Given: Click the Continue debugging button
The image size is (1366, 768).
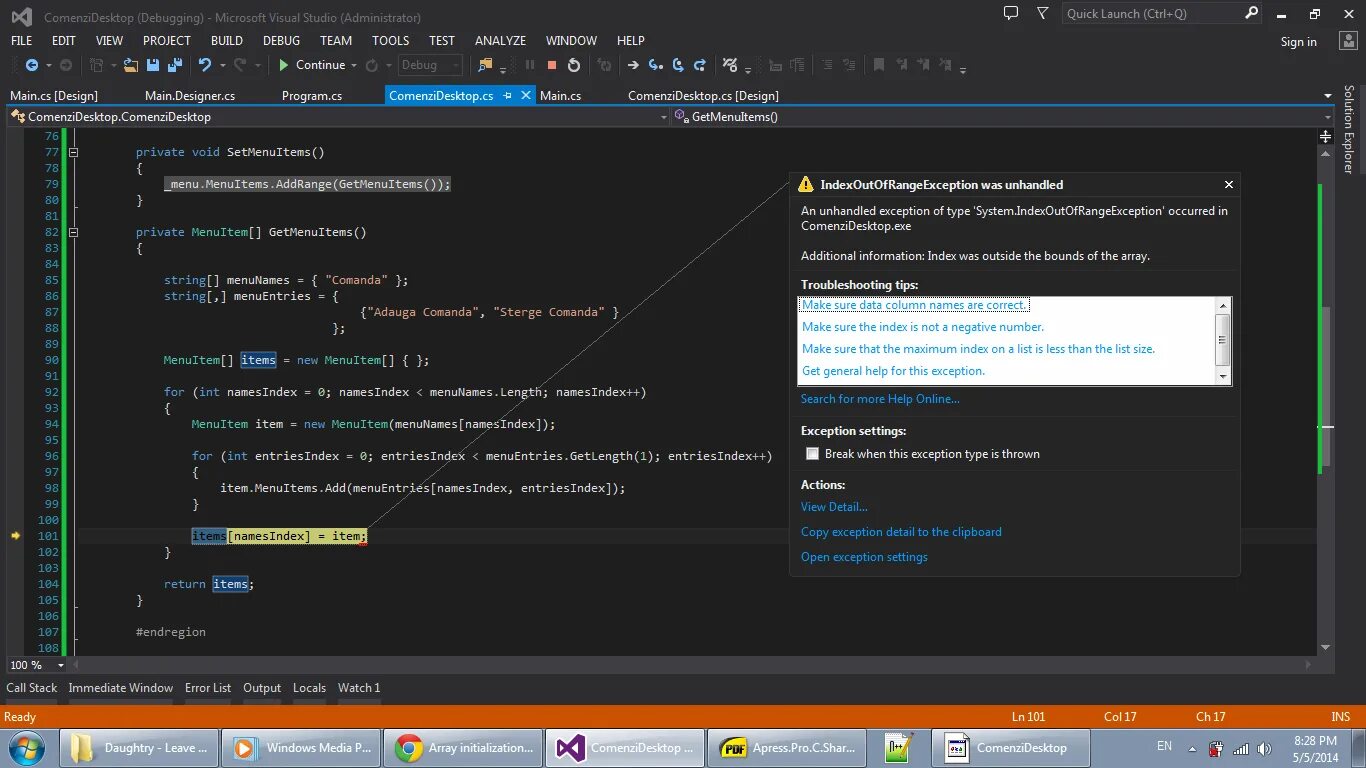Looking at the screenshot, I should tap(311, 65).
